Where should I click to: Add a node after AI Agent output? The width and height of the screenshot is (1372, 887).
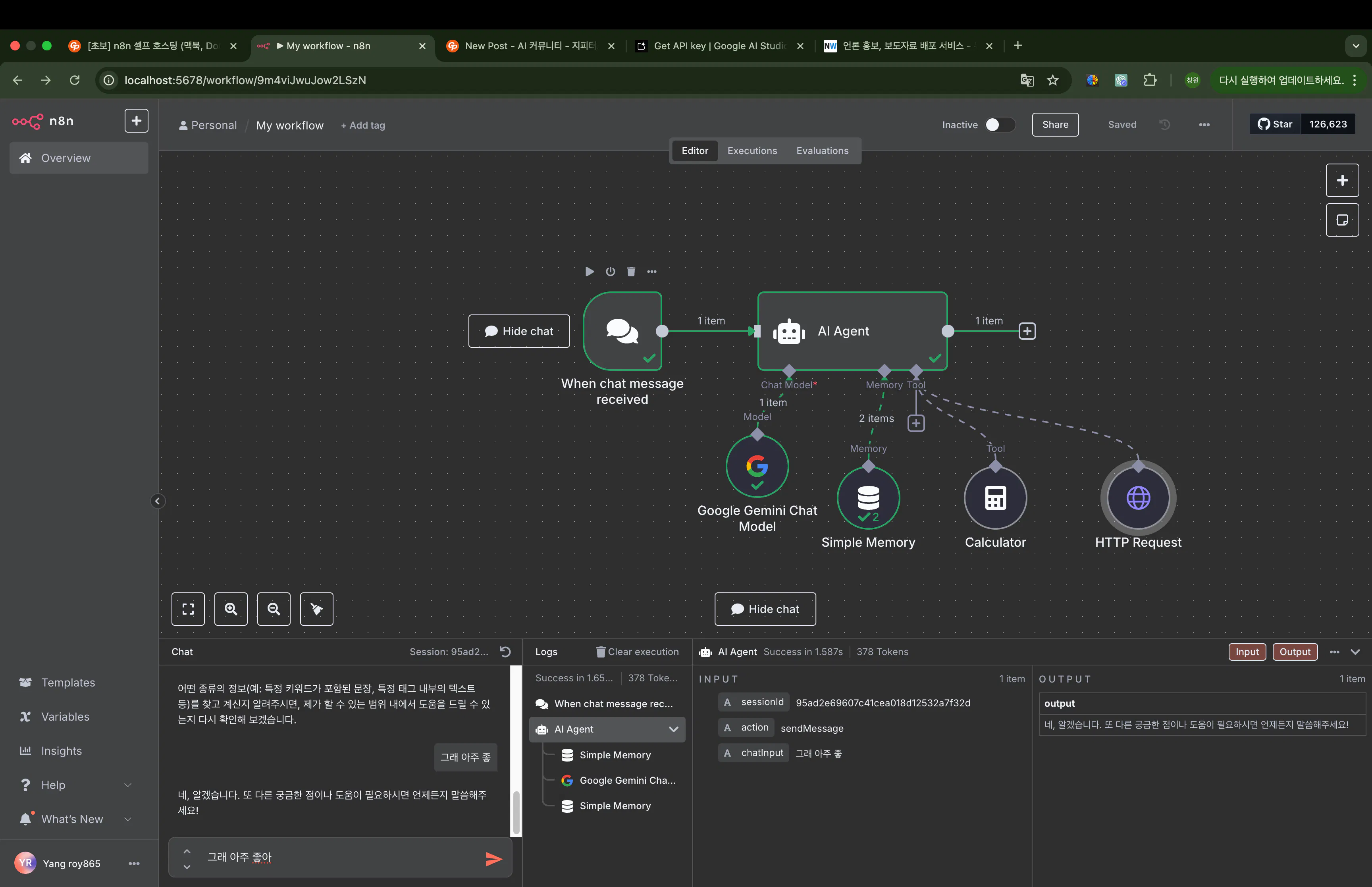[x=1027, y=331]
